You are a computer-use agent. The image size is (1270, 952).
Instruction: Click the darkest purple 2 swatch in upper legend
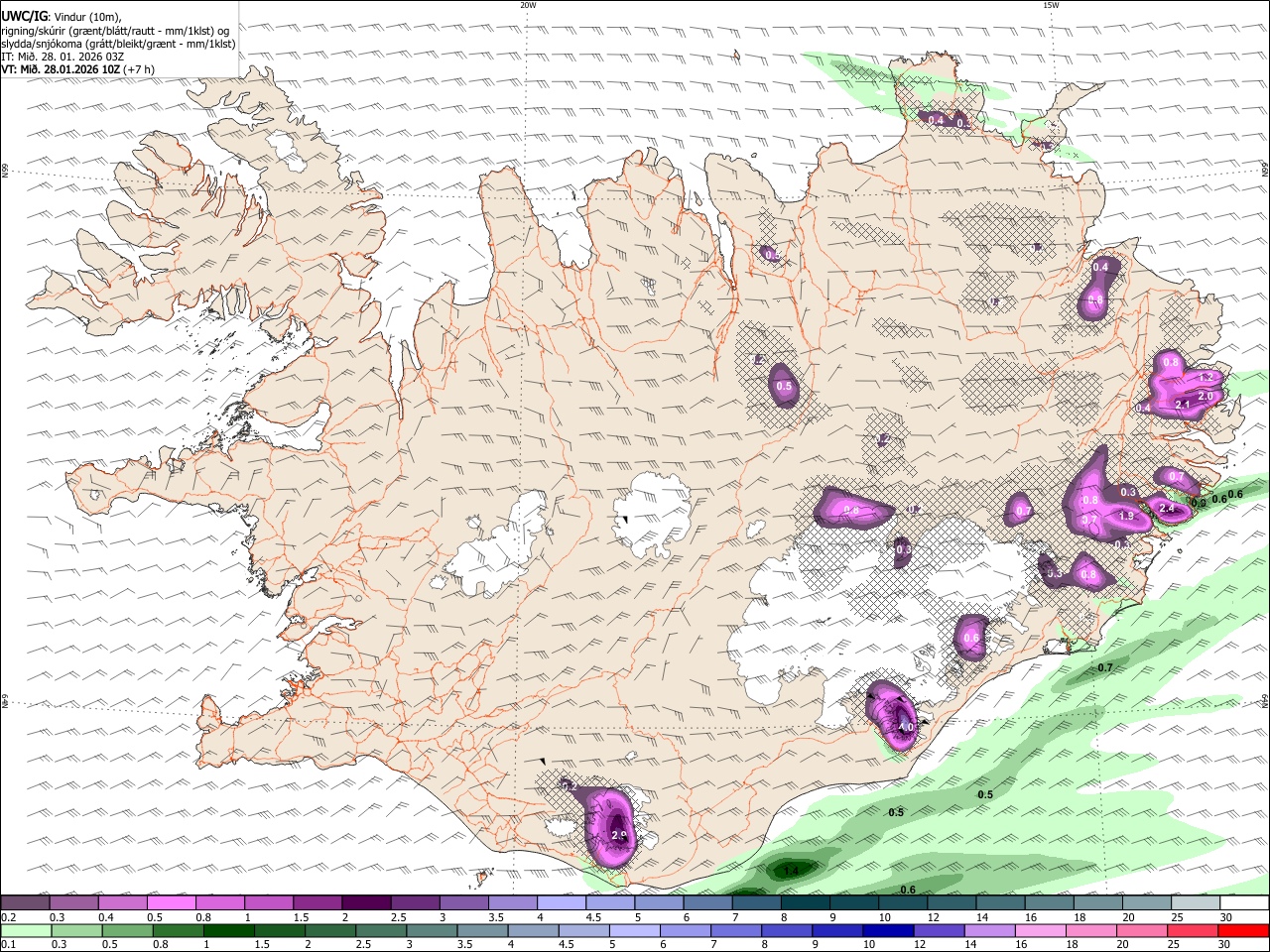coord(366,902)
